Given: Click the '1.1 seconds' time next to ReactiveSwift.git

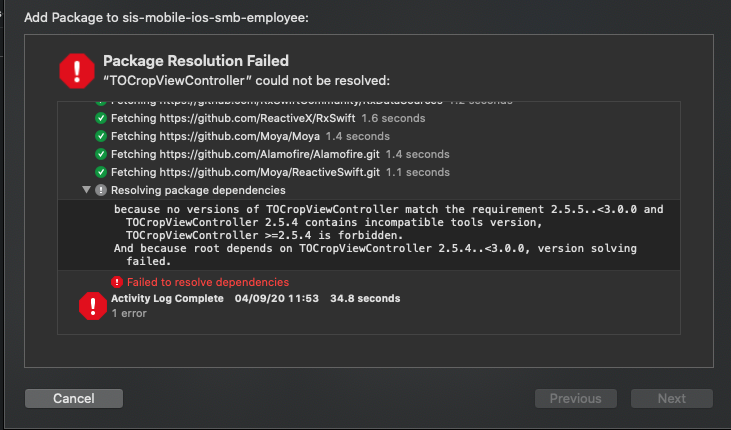Looking at the screenshot, I should click(x=418, y=172).
